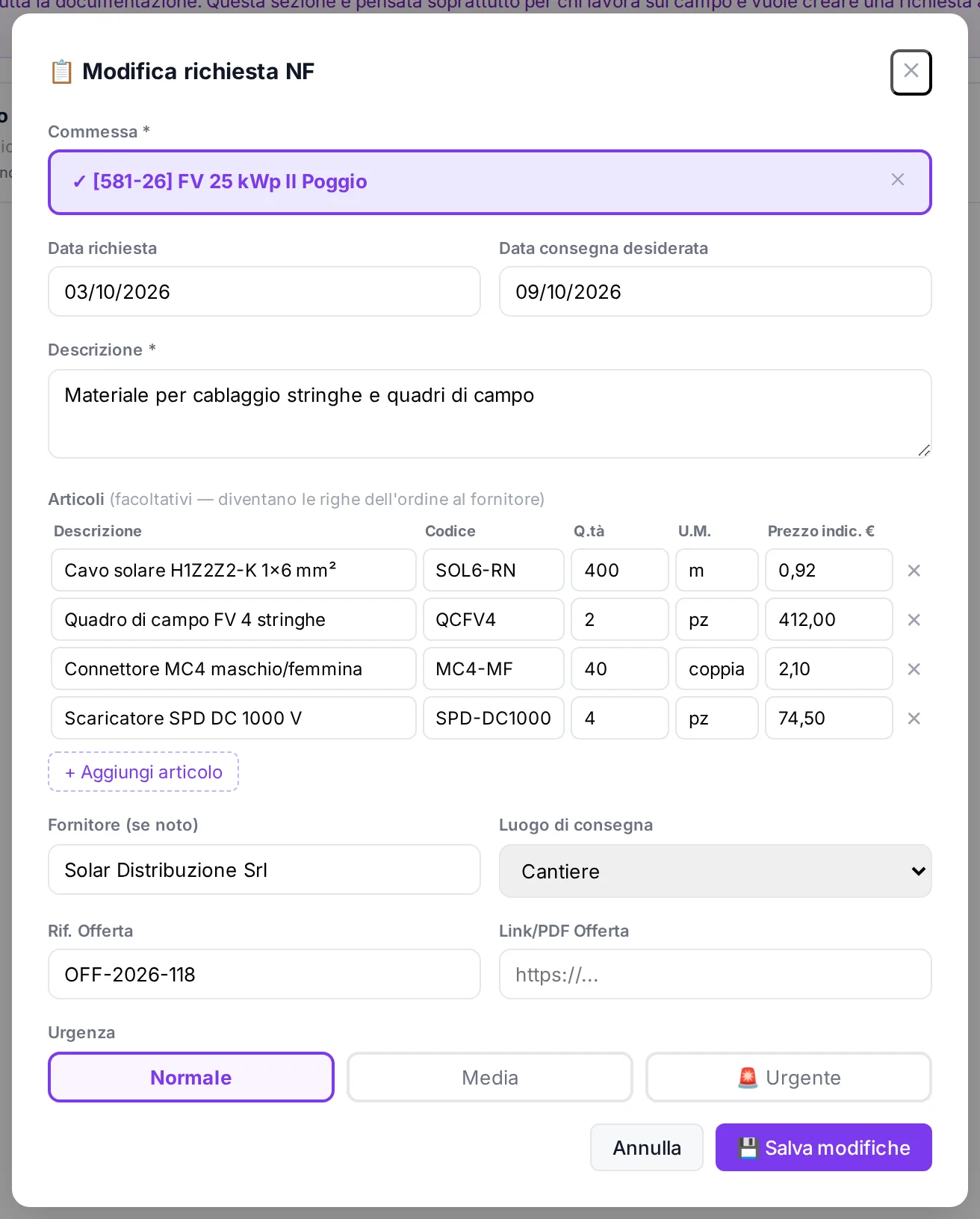
Task: Cancel with the Annulla button
Action: point(647,1147)
